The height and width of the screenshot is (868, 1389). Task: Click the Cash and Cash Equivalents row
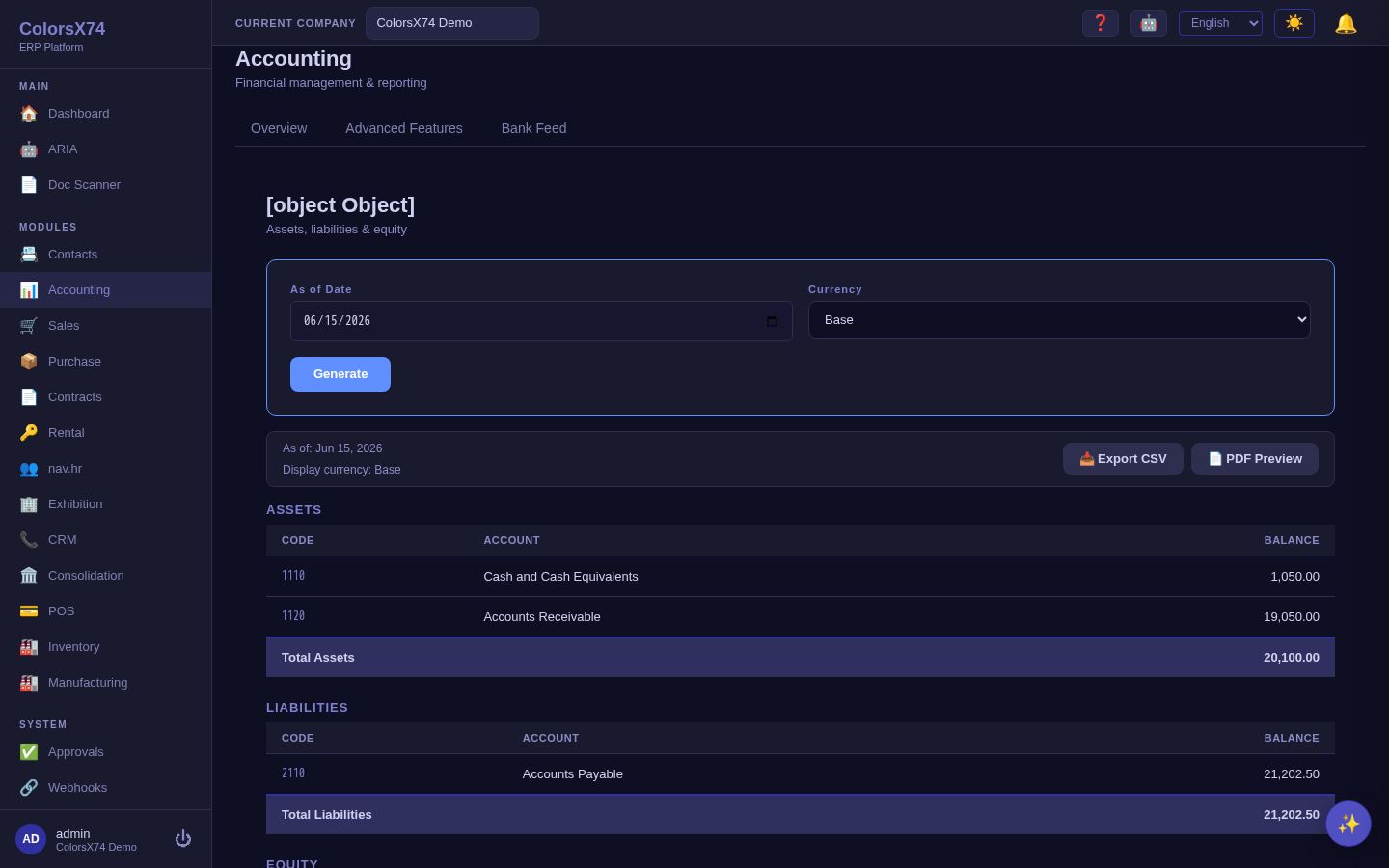[801, 577]
